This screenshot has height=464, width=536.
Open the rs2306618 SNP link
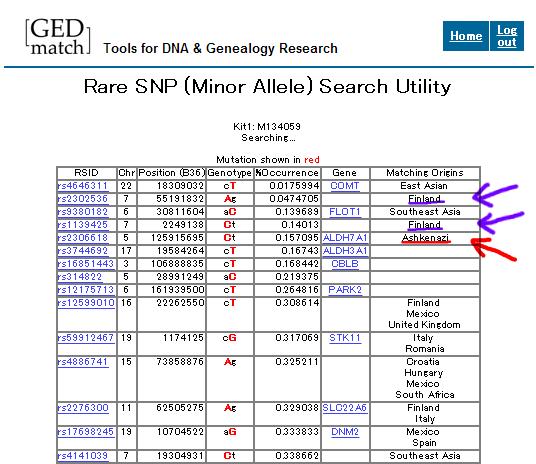[83, 238]
